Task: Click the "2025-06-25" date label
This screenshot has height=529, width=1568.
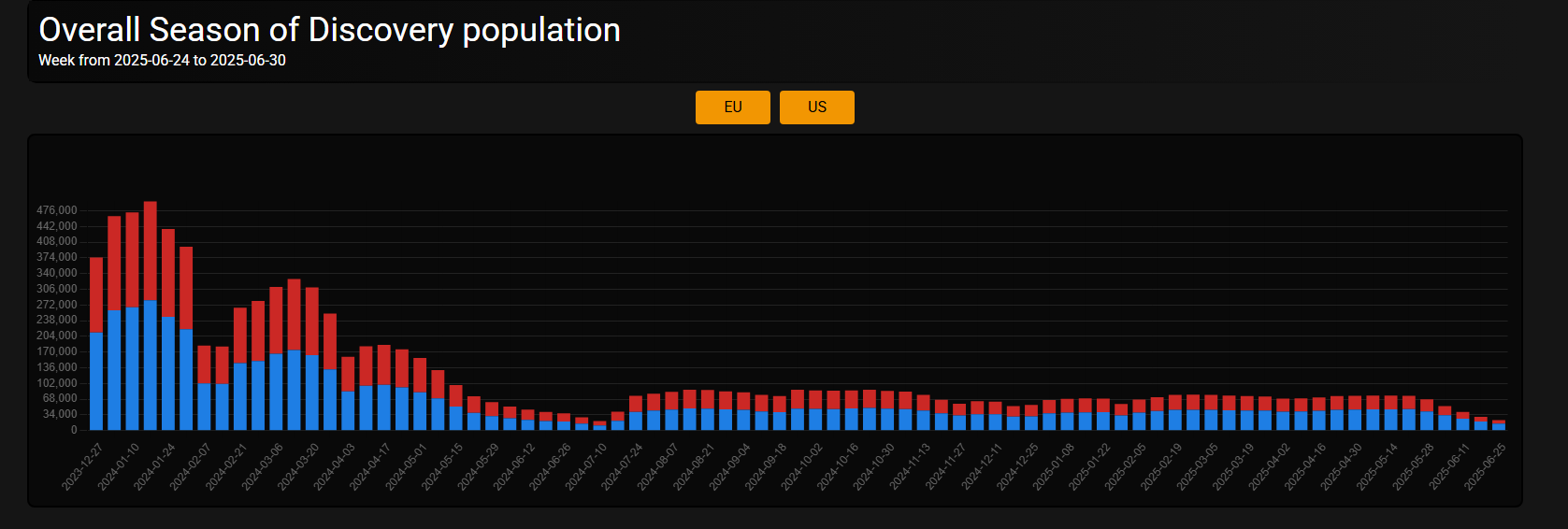Action: coord(1486,466)
